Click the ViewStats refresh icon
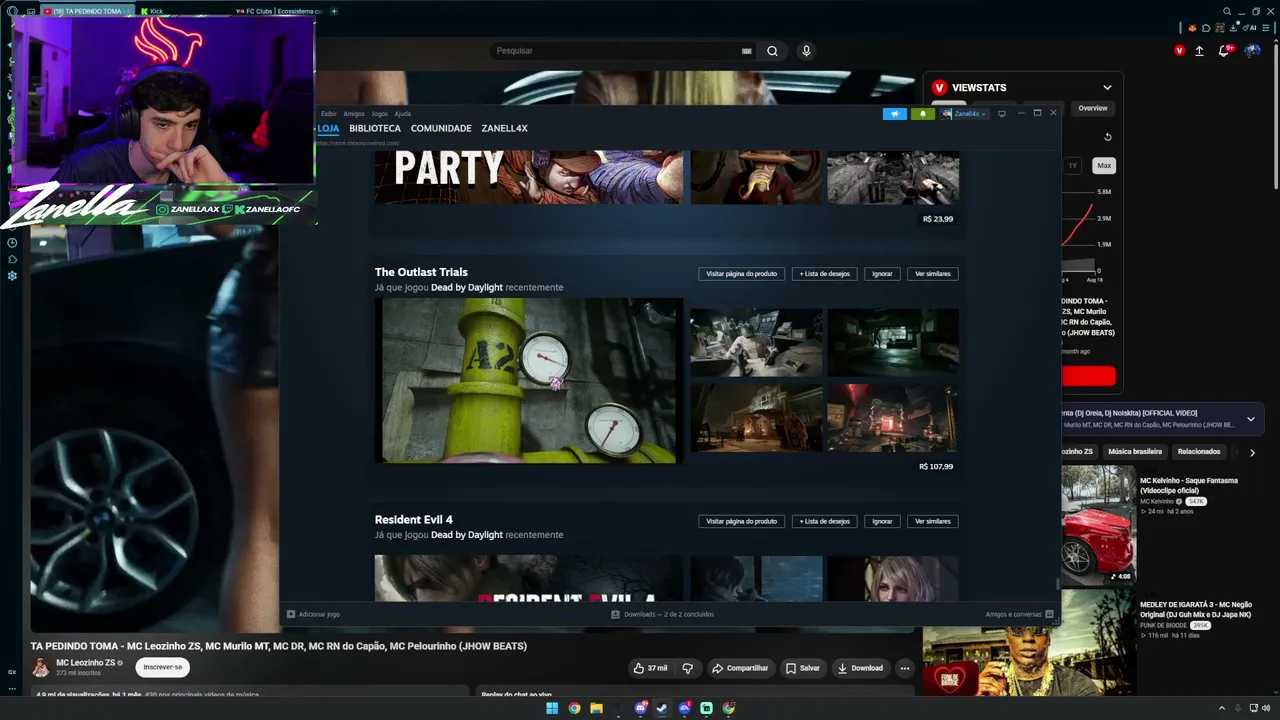This screenshot has width=1280, height=720. point(1107,137)
